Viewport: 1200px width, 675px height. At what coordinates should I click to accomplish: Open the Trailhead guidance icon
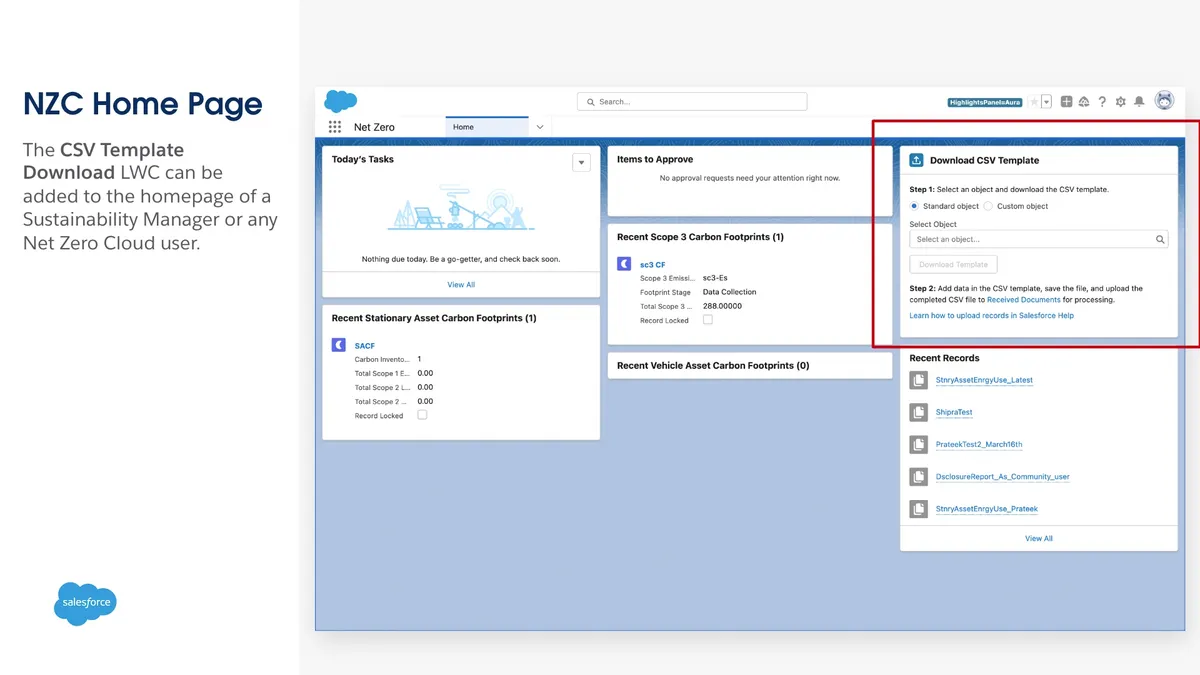pyautogui.click(x=1084, y=102)
